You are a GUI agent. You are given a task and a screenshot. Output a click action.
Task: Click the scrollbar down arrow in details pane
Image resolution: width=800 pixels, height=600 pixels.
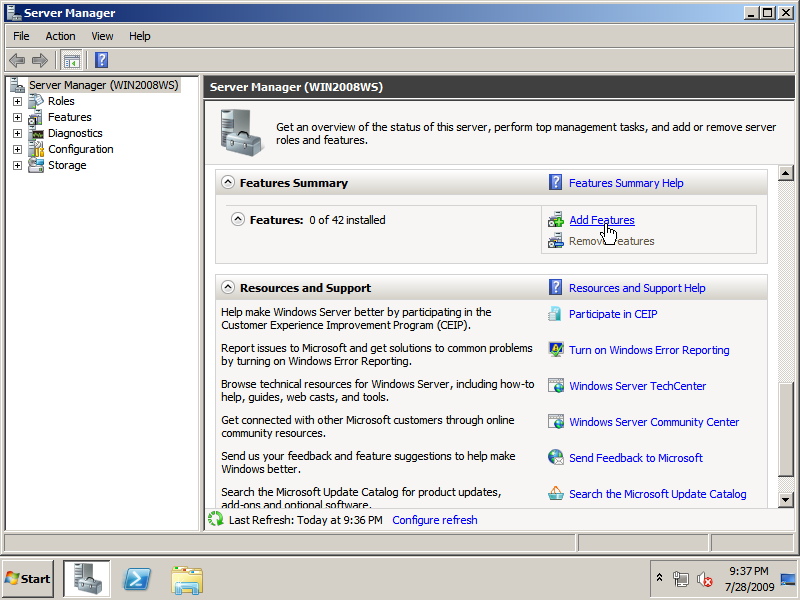click(786, 500)
